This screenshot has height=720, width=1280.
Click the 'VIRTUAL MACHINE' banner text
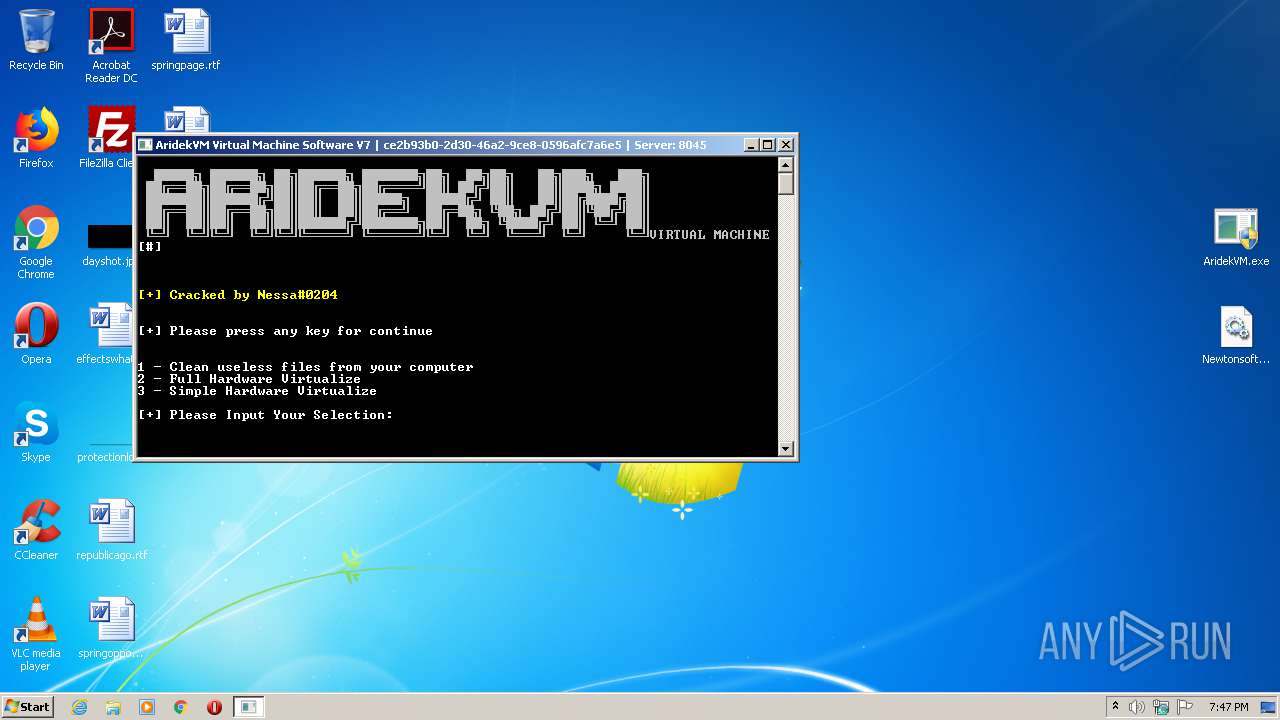(x=710, y=235)
